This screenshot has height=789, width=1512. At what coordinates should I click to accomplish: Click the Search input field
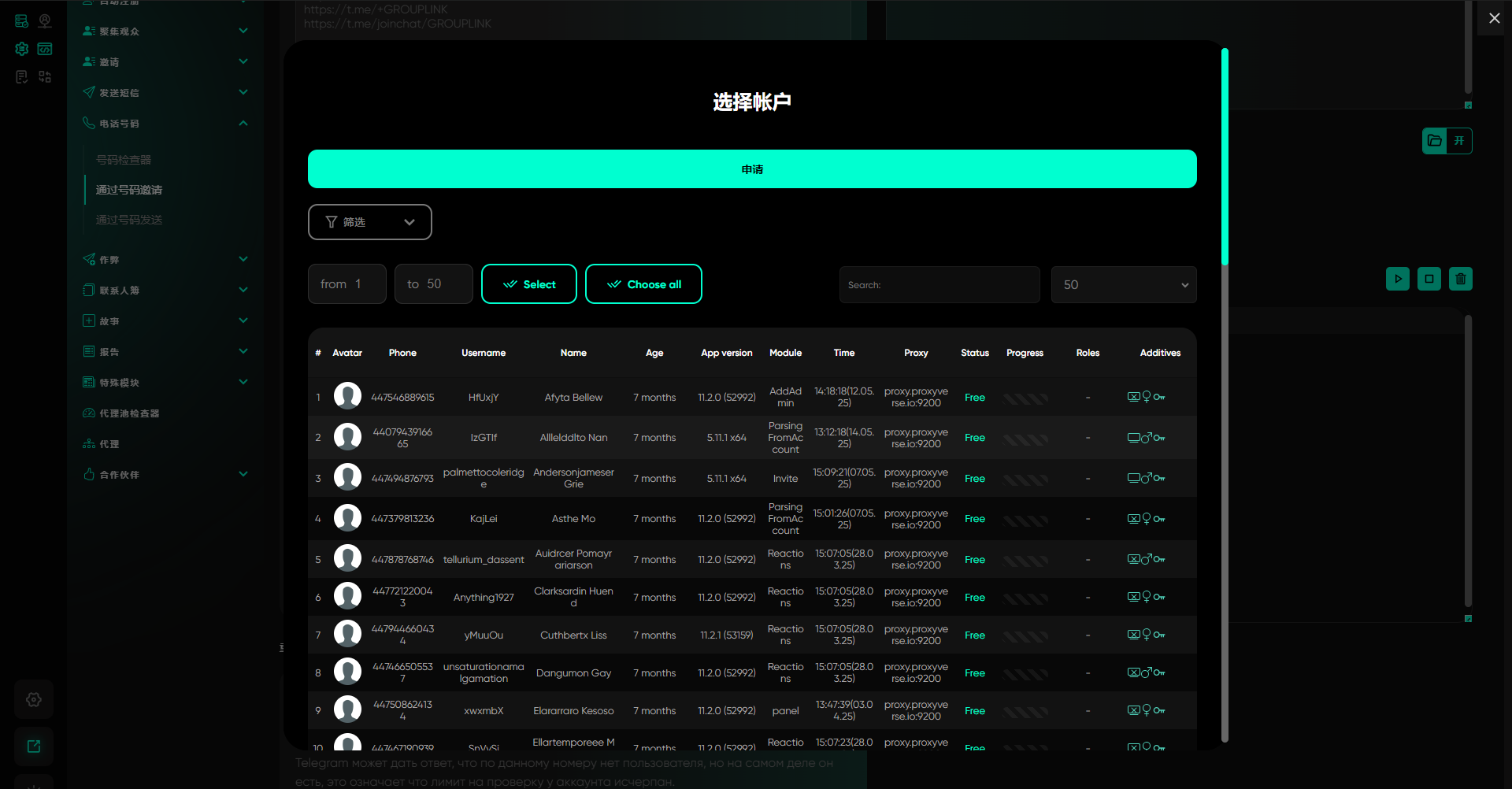(939, 285)
